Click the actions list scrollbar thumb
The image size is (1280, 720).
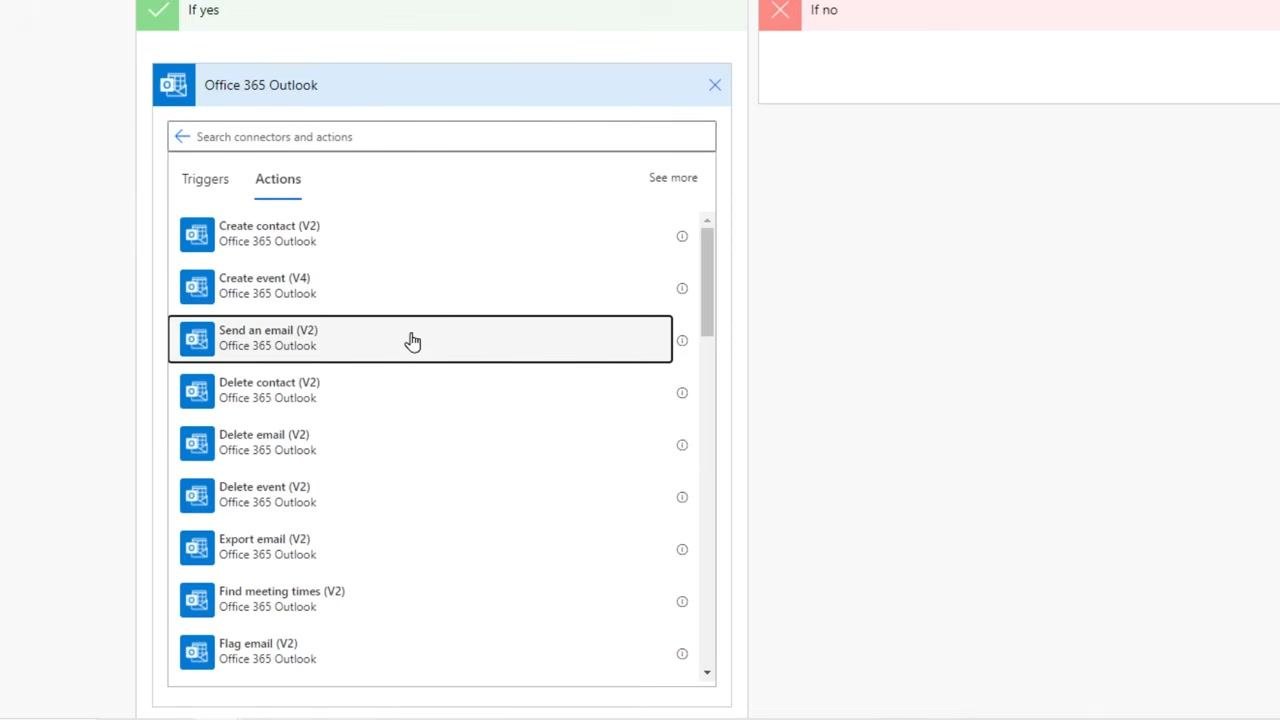point(707,282)
